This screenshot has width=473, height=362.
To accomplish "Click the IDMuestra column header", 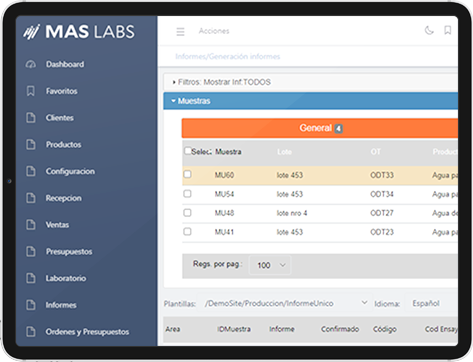I will [234, 329].
